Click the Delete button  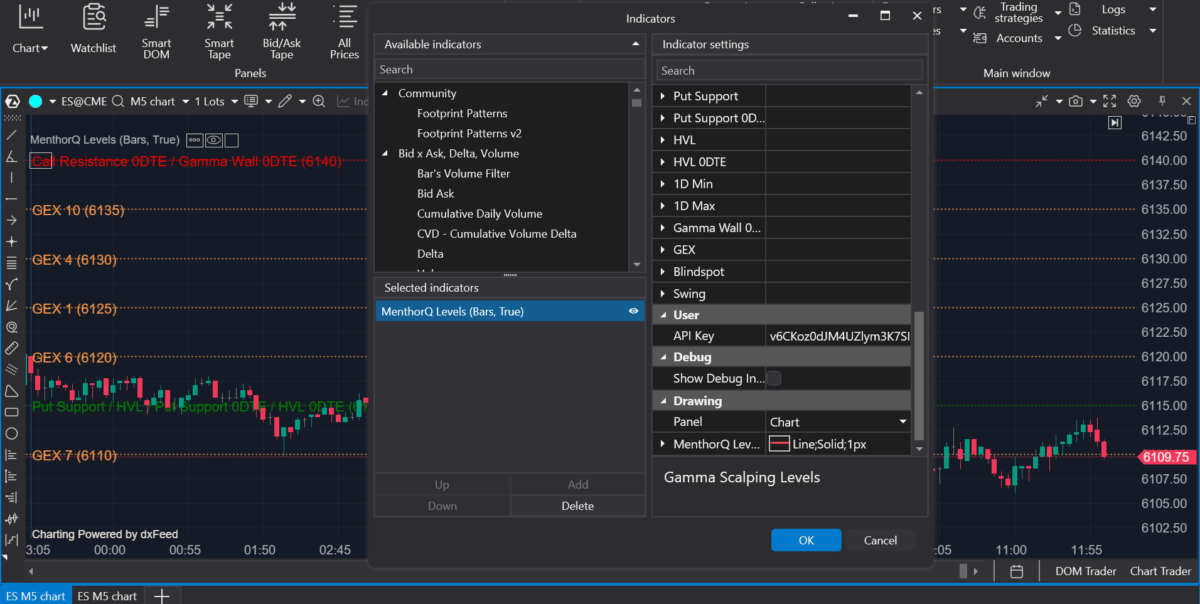(x=577, y=506)
